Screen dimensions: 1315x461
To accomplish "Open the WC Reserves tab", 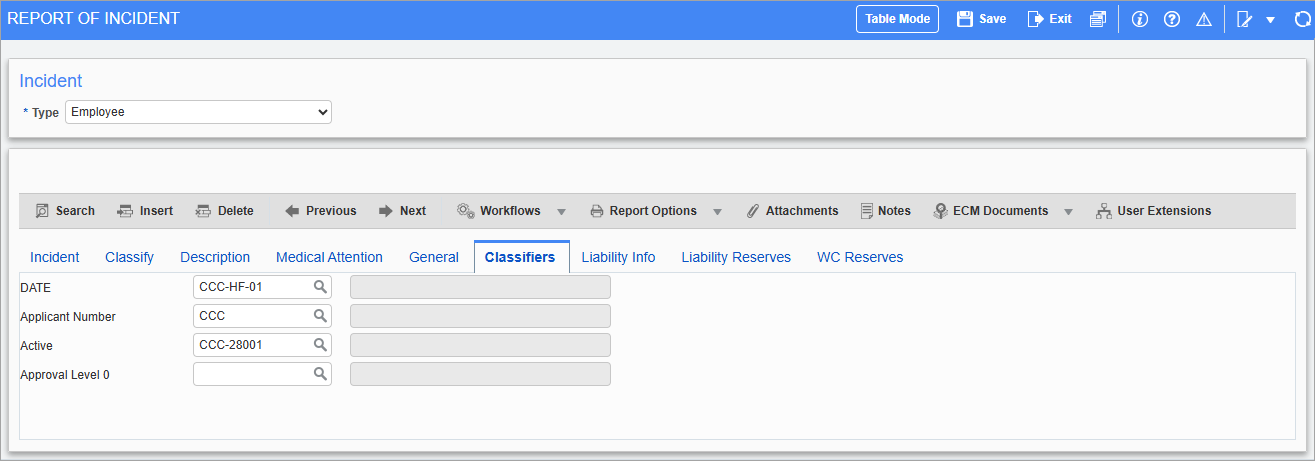I will 860,257.
